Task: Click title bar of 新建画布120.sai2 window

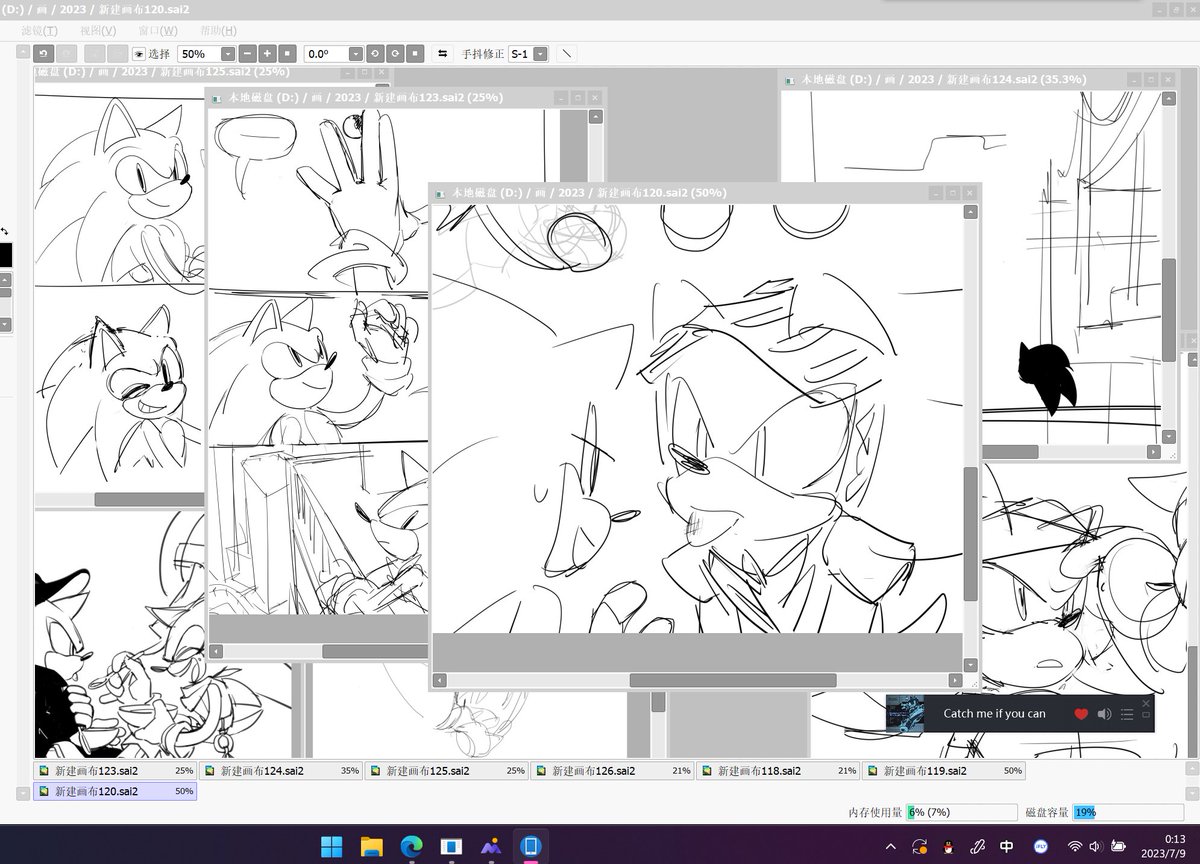Action: 705,192
